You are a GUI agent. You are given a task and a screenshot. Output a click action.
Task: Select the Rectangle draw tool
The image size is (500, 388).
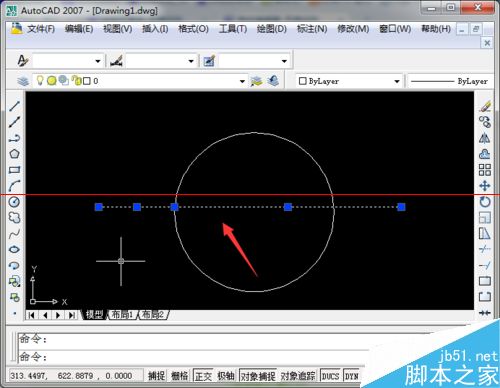tap(14, 170)
